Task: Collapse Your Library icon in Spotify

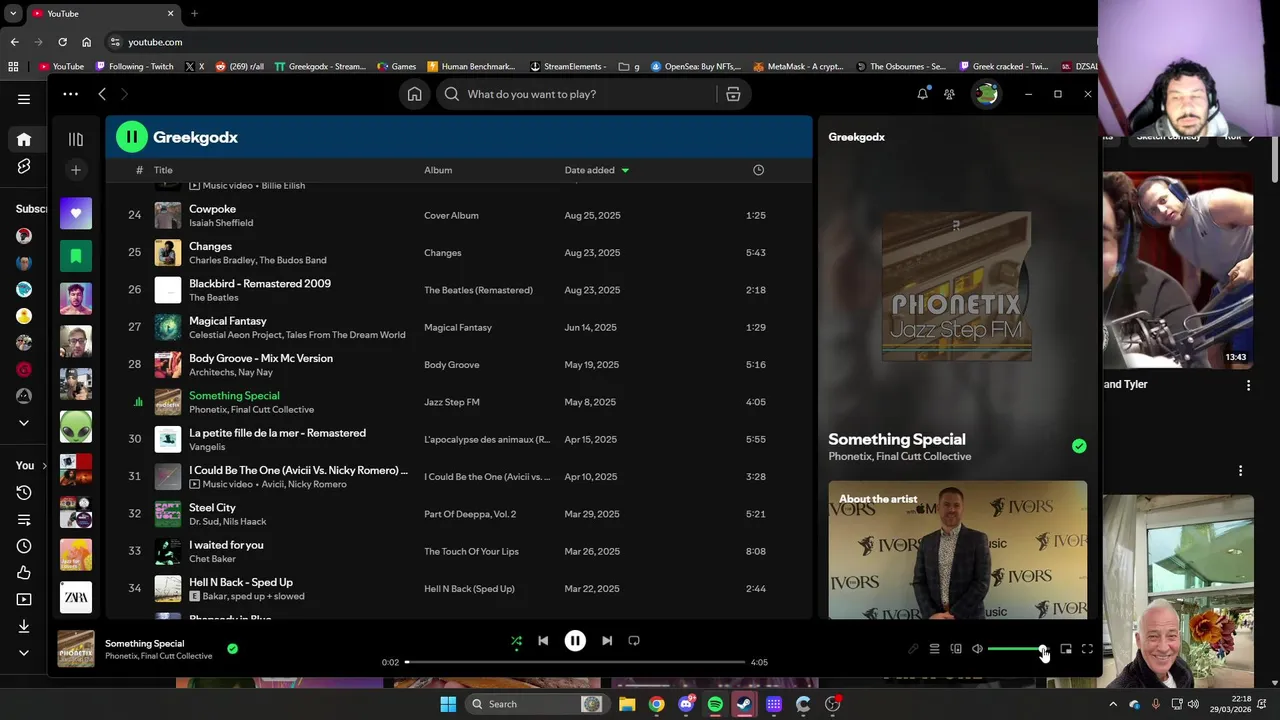Action: [x=76, y=139]
